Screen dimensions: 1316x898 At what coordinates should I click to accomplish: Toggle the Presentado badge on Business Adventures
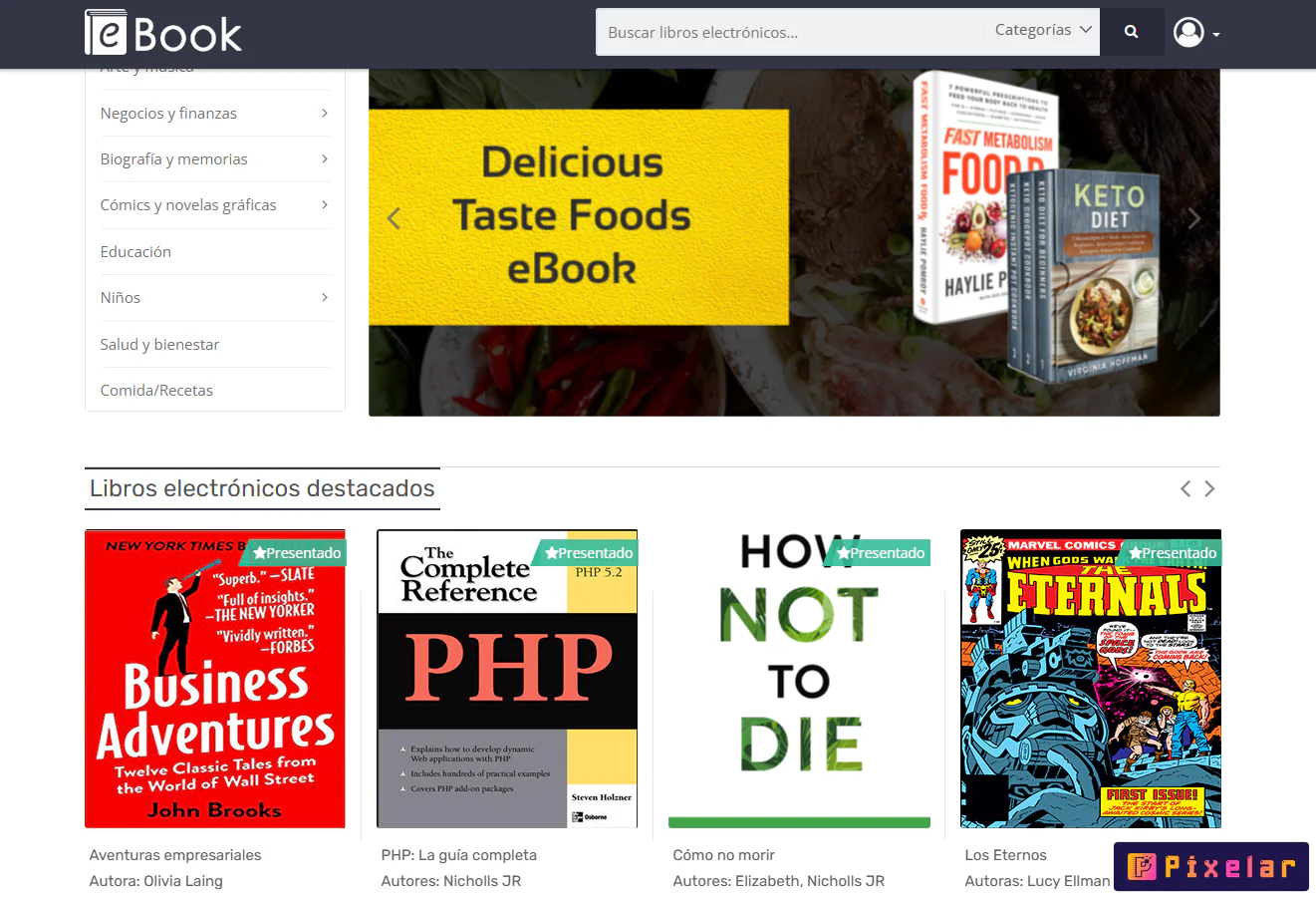(295, 552)
